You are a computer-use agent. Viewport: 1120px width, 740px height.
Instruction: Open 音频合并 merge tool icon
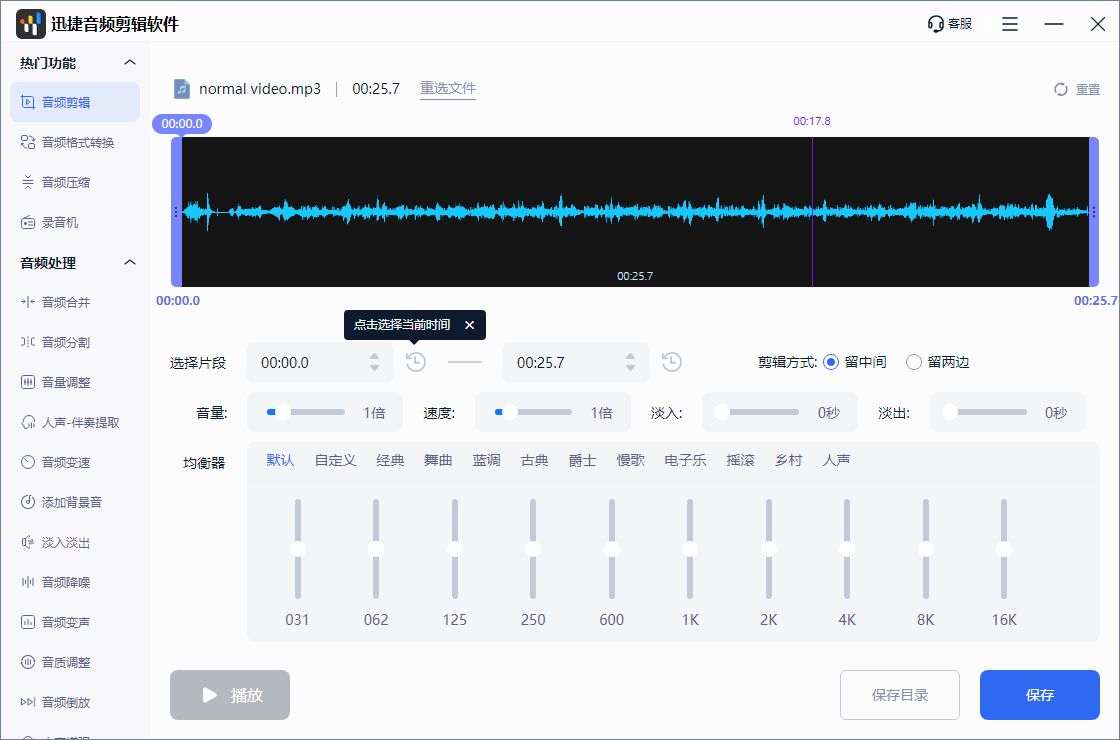[x=28, y=302]
